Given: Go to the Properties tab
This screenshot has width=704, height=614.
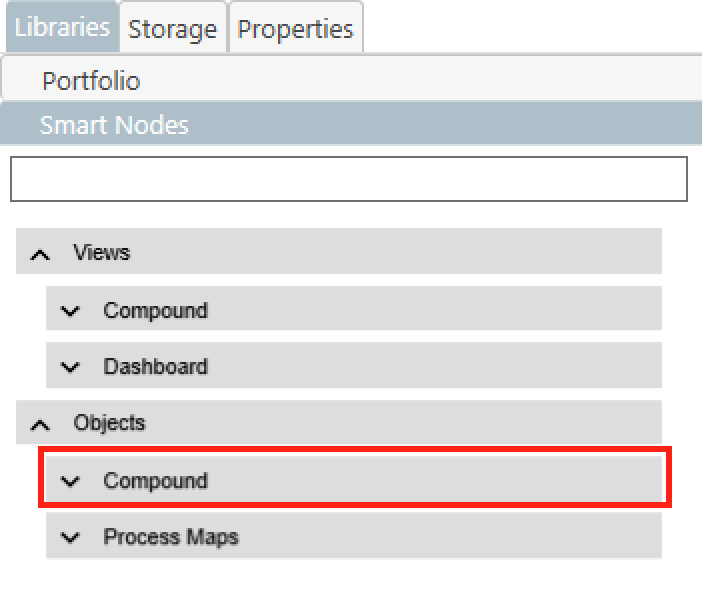Looking at the screenshot, I should (295, 29).
